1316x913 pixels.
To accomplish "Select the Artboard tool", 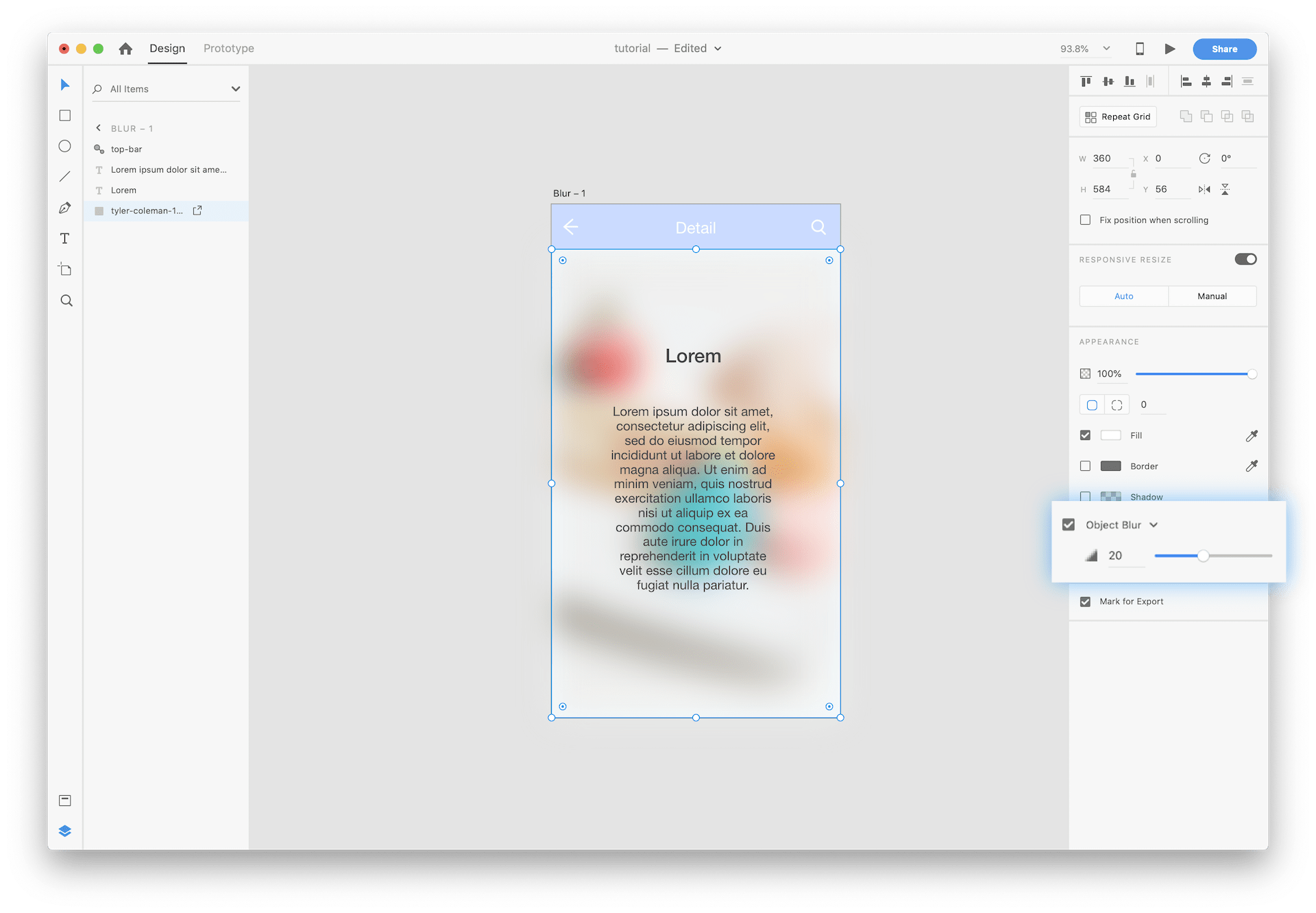I will (x=65, y=269).
